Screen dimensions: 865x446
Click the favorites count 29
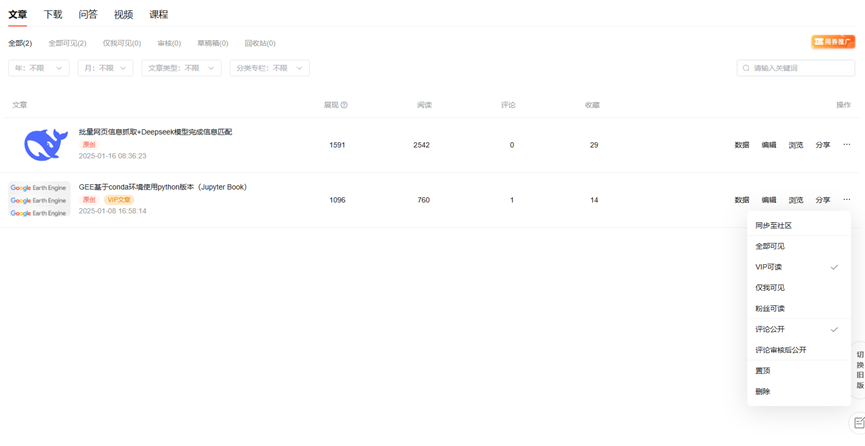point(594,145)
